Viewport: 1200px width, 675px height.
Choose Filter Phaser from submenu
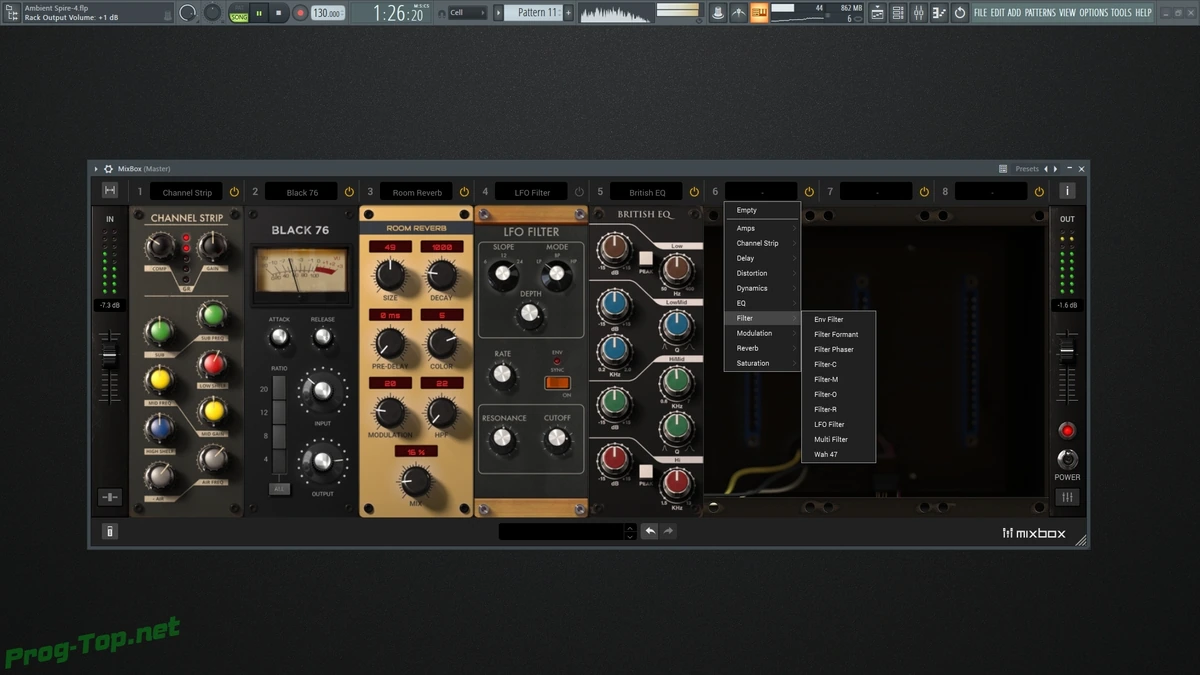(x=839, y=350)
